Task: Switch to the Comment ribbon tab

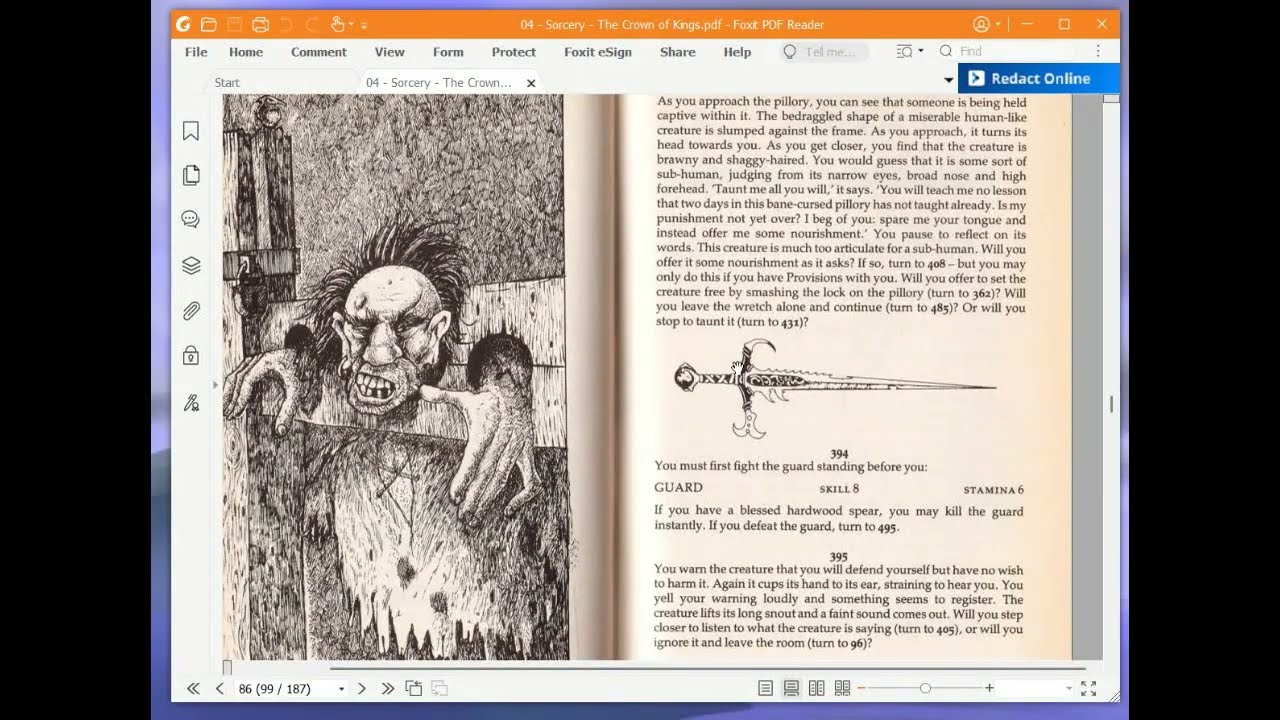Action: (319, 52)
